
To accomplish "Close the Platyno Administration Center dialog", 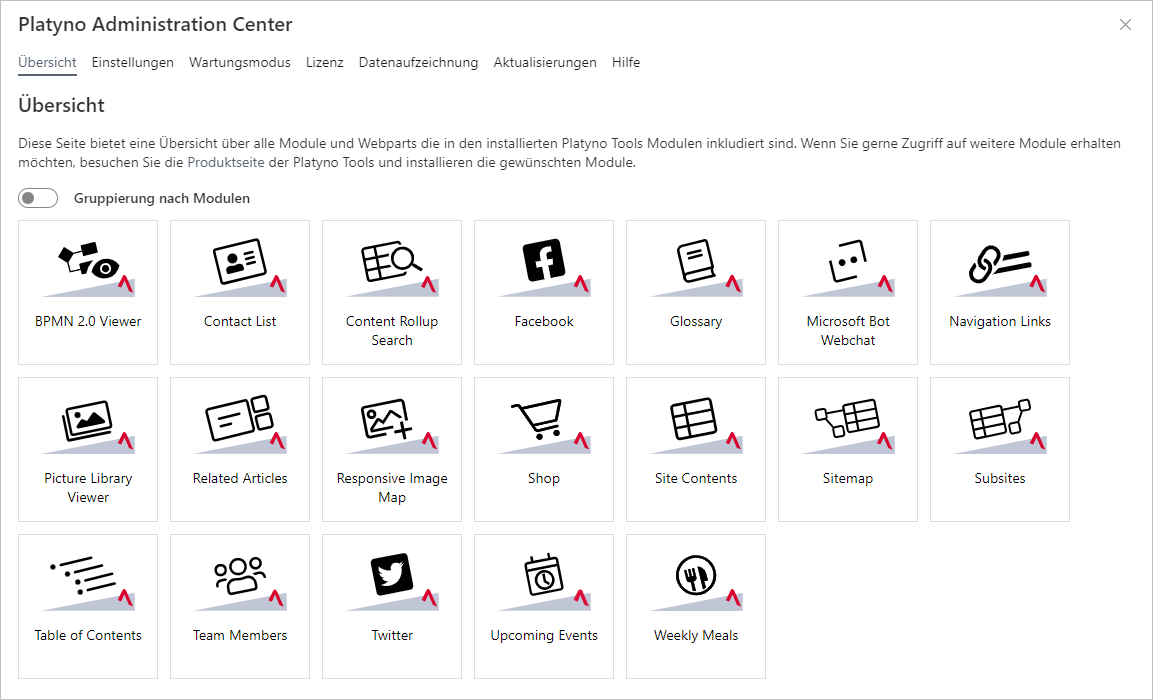I will tap(1125, 25).
